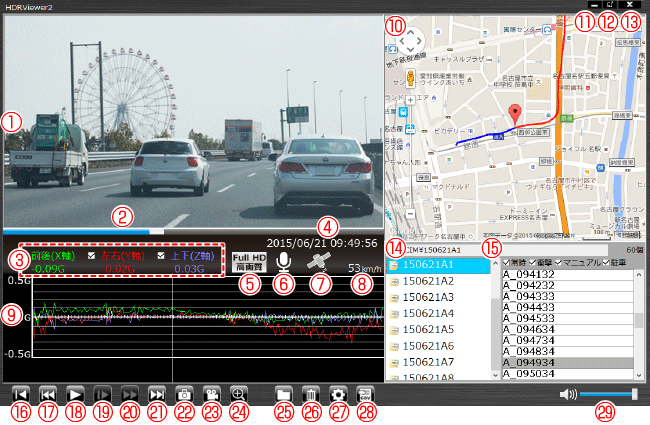Select file A_094232
Image resolution: width=650 pixels, height=425 pixels.
(x=568, y=286)
